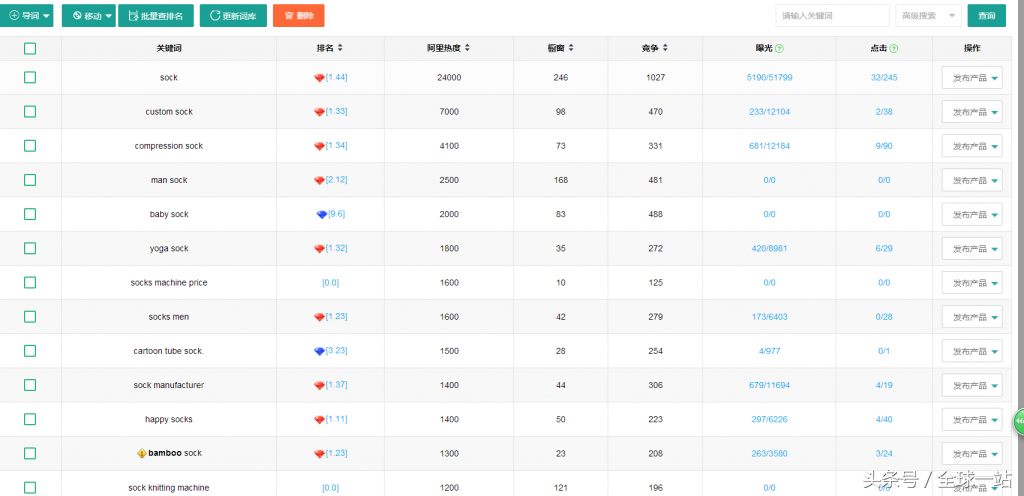Click keyword text 'cartoon tube sock.'

(169, 351)
